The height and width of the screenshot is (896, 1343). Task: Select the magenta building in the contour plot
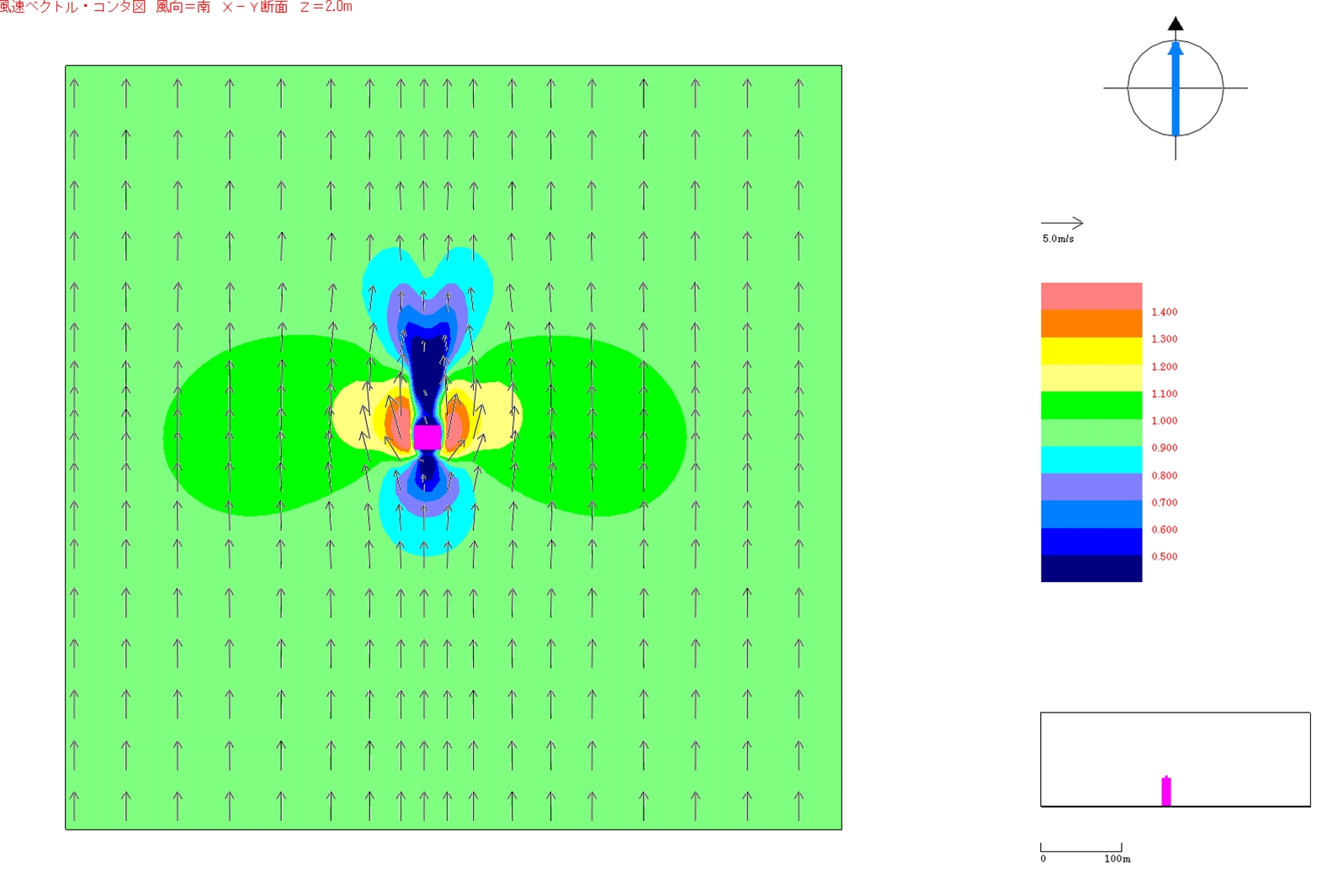427,437
